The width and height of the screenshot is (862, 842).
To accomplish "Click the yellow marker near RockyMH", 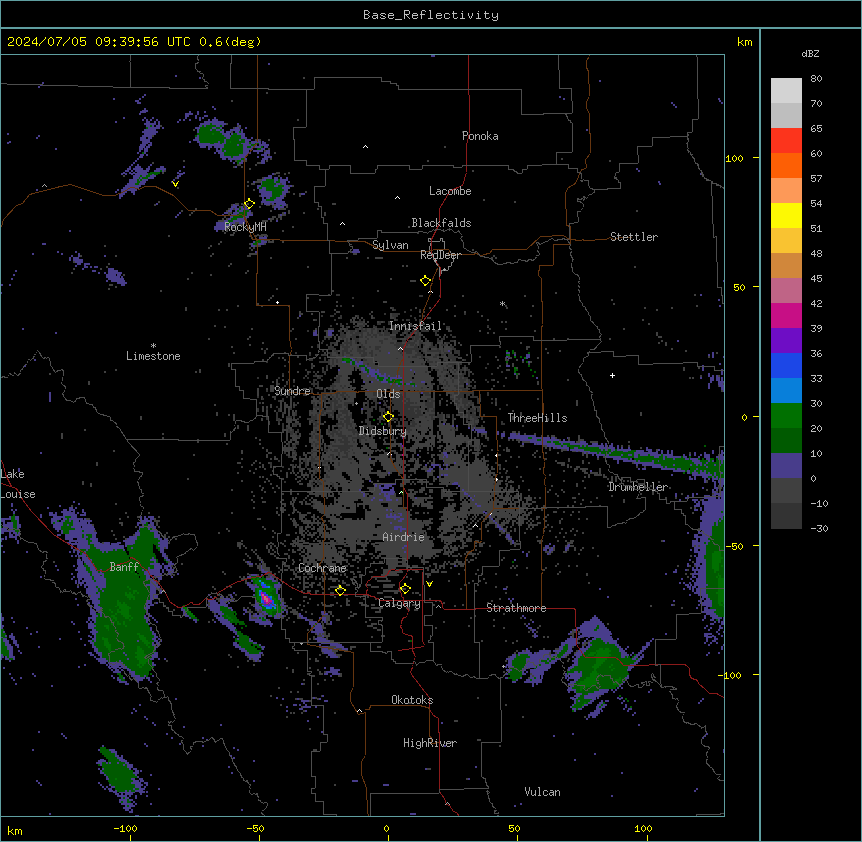I will [249, 204].
